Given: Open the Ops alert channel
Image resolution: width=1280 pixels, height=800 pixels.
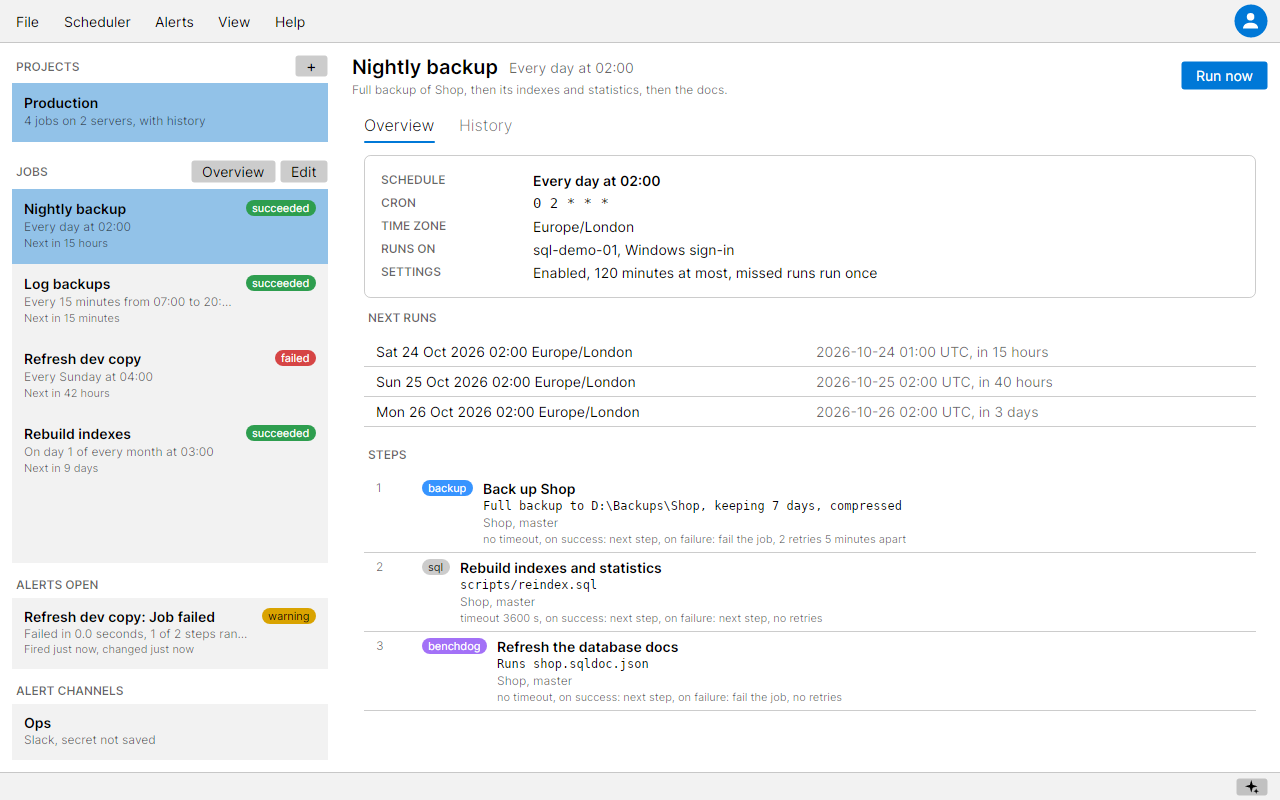Looking at the screenshot, I should 170,732.
